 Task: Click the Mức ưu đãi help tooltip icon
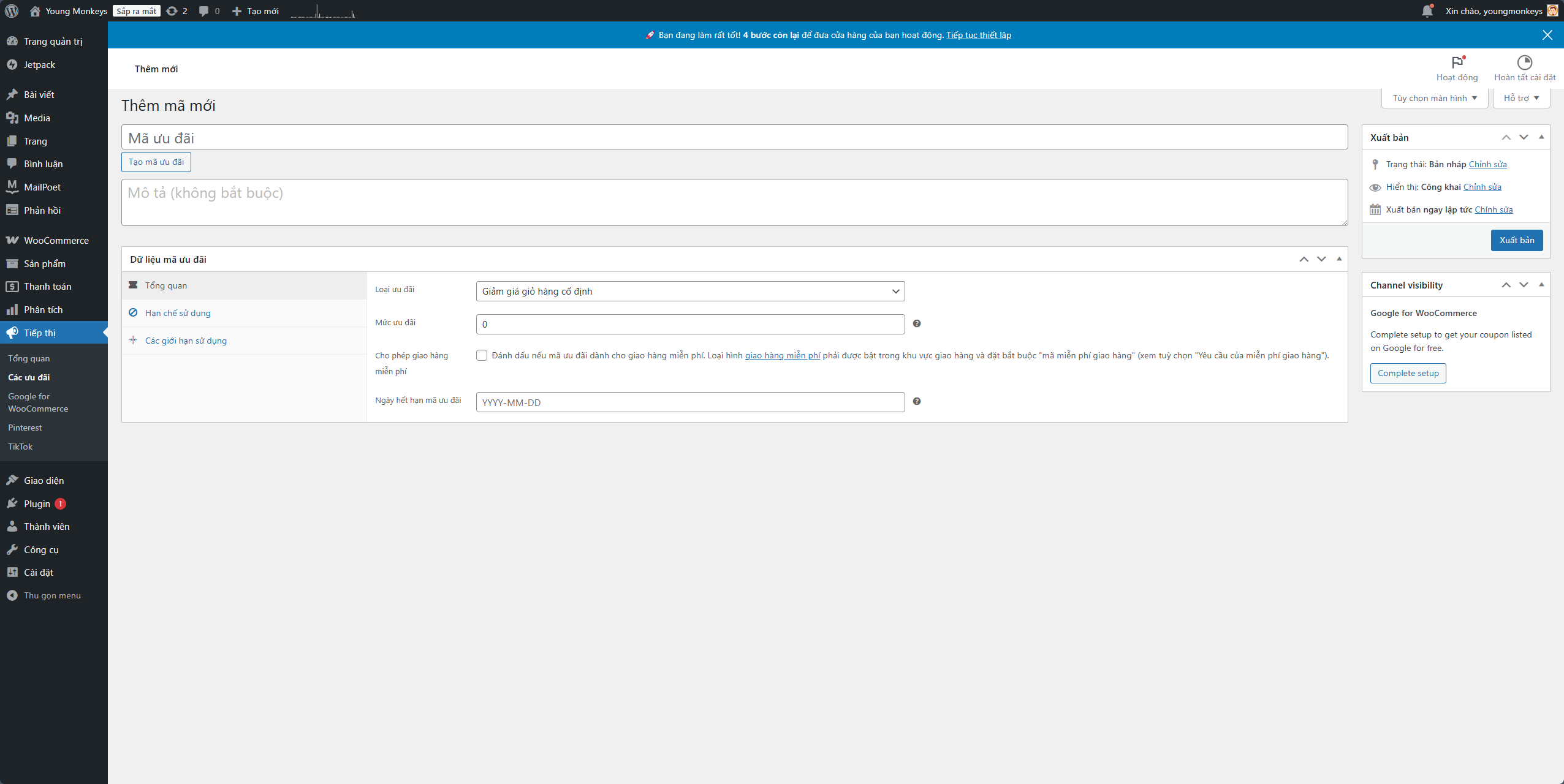pyautogui.click(x=917, y=323)
